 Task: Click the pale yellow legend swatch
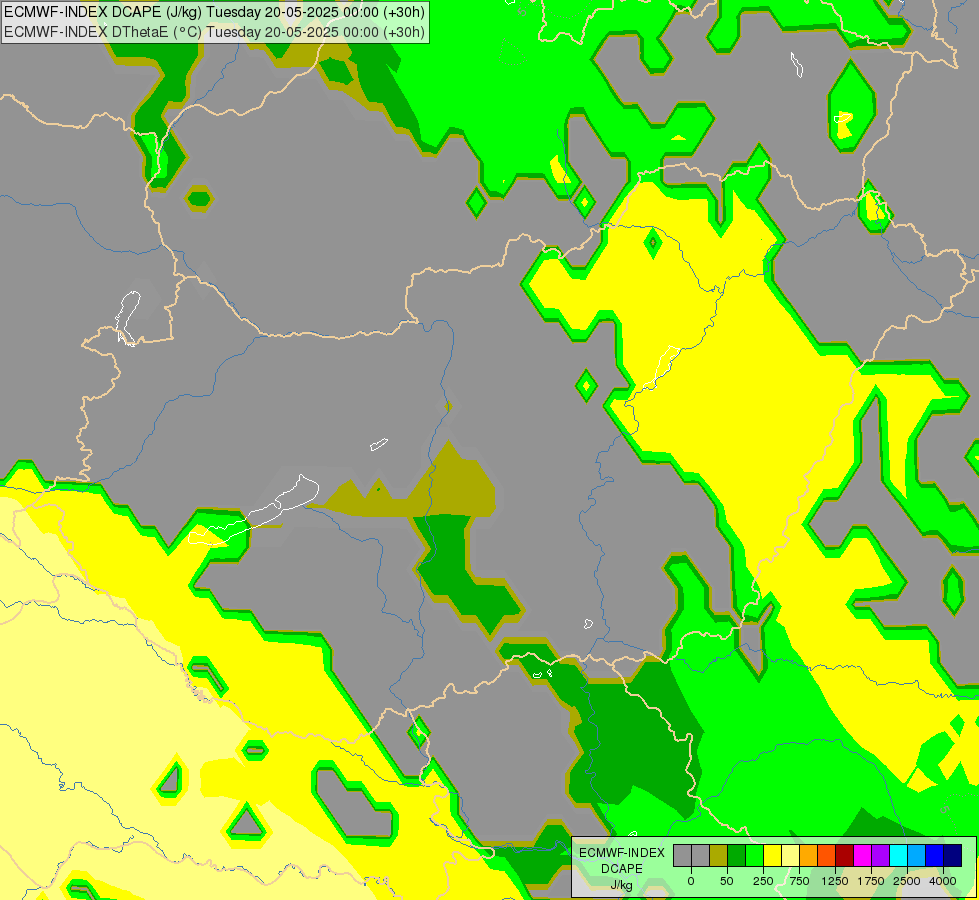click(x=790, y=855)
